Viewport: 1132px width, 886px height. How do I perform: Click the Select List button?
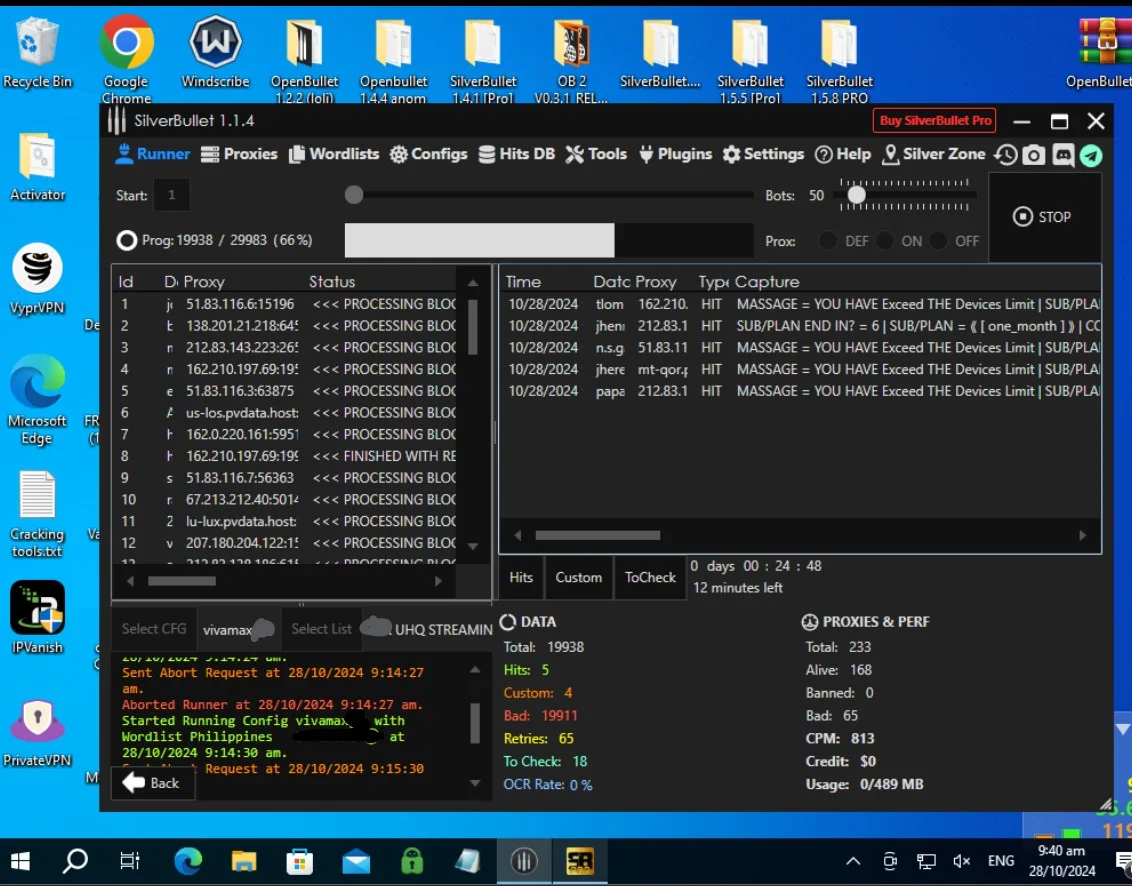[321, 629]
